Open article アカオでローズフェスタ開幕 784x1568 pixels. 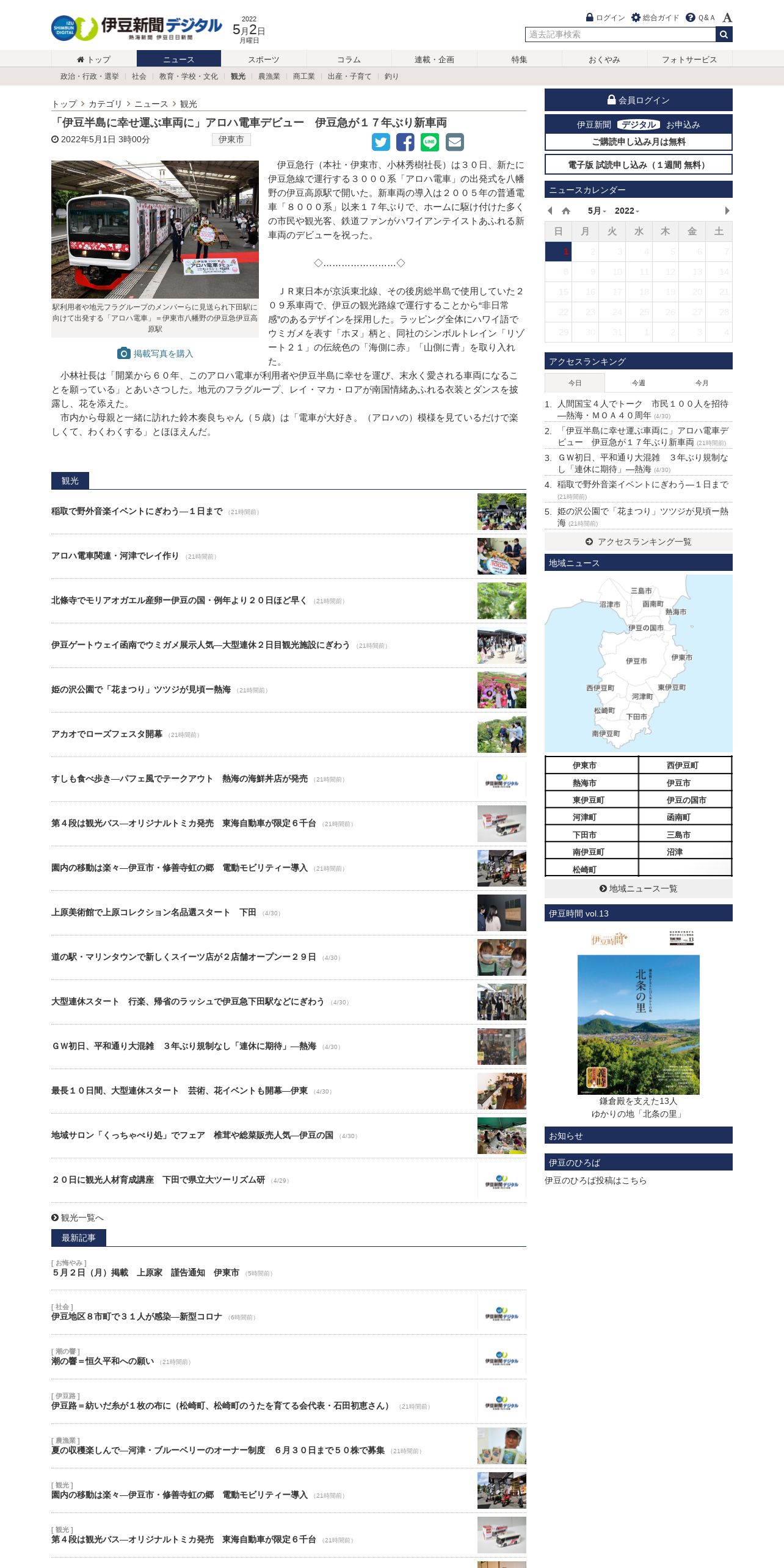click(x=107, y=735)
